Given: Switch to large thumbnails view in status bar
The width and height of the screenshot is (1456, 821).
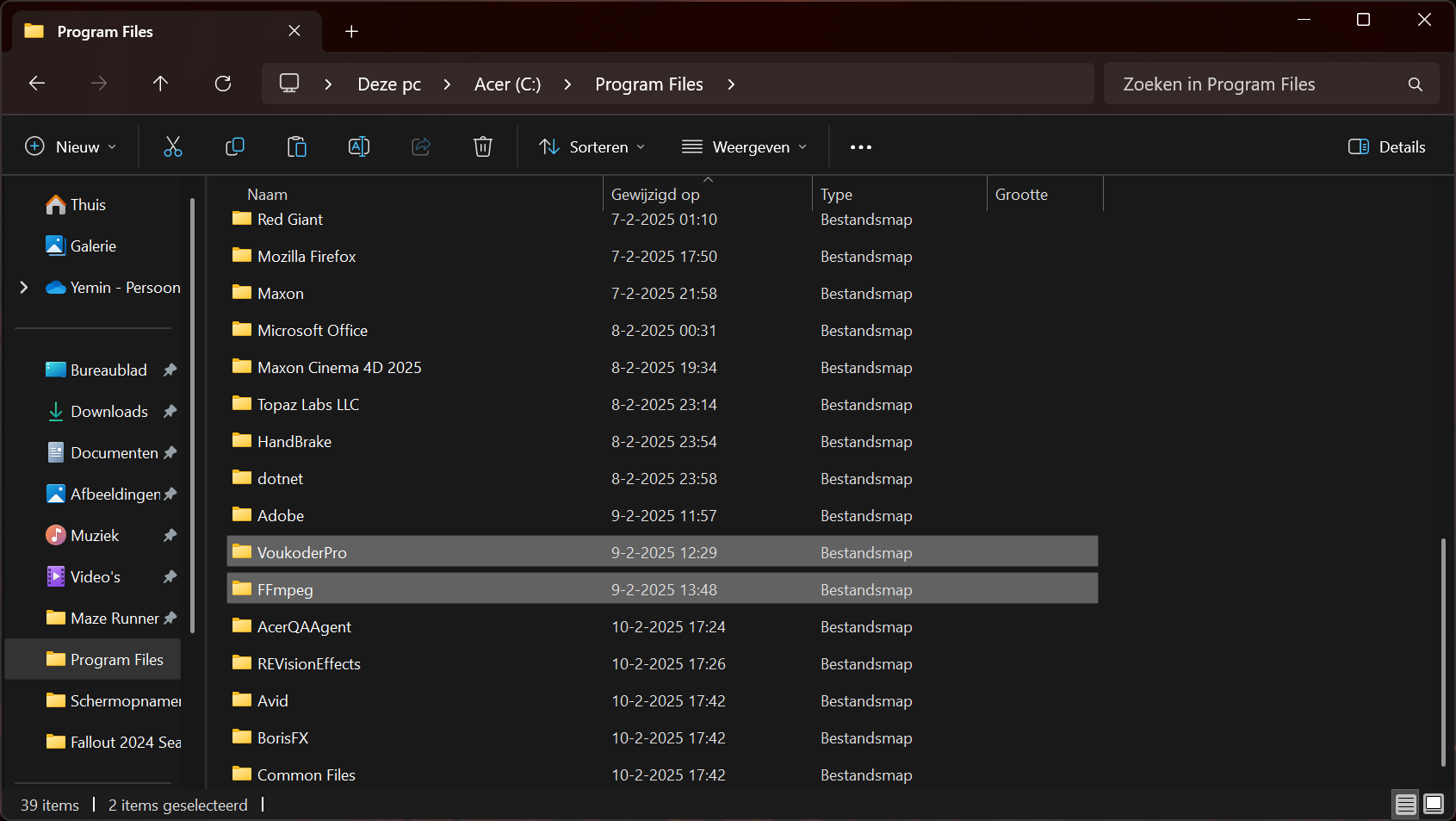Looking at the screenshot, I should (x=1434, y=805).
